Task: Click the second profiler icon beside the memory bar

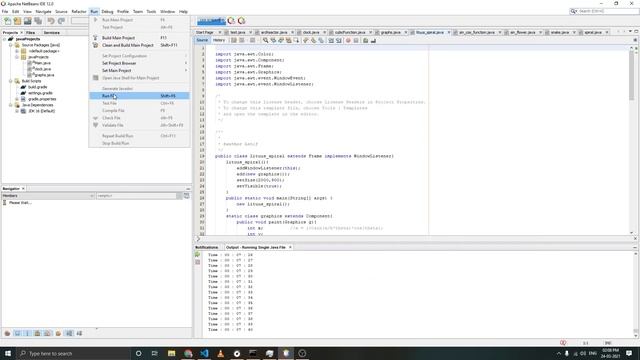Action: [242, 21]
